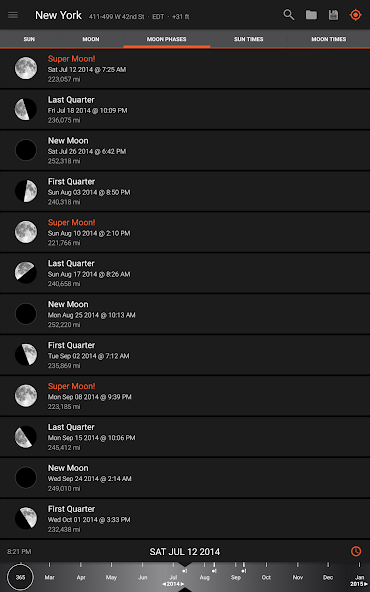Tap the 365 year-range circle
This screenshot has height=592, width=370.
pos(20,577)
